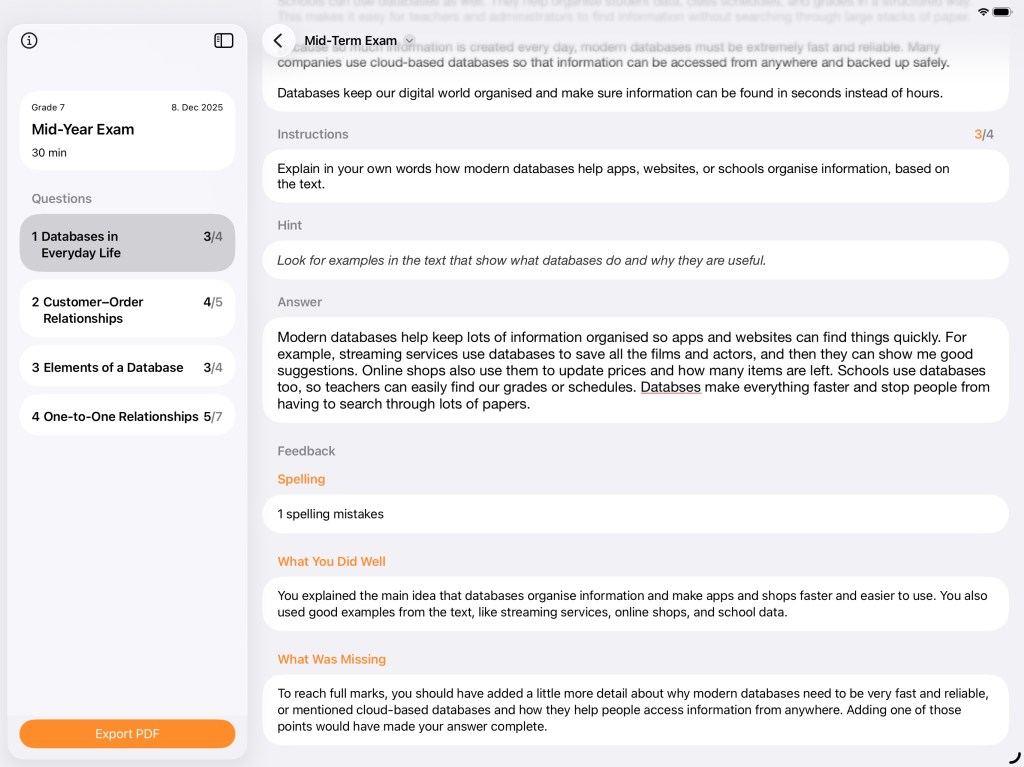Click the misspelled word "Databses"
Screen dimensions: 1024x767
(x=670, y=387)
